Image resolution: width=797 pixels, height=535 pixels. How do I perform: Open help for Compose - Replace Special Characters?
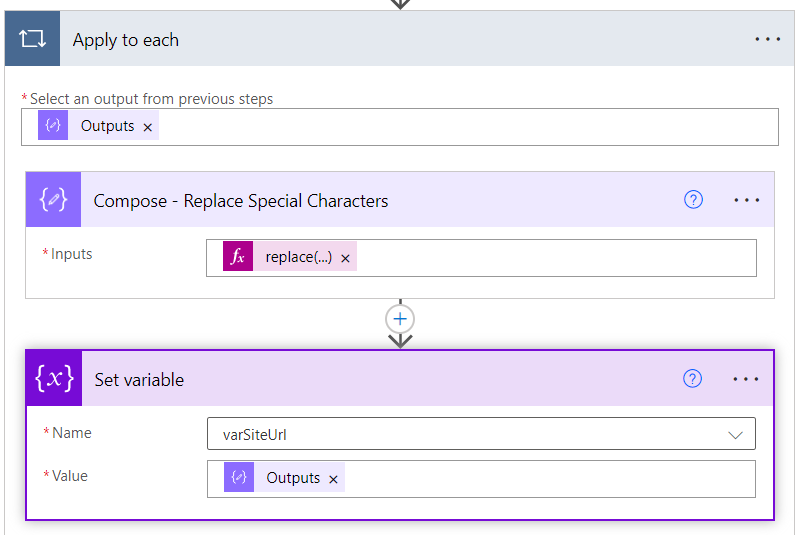(x=693, y=200)
